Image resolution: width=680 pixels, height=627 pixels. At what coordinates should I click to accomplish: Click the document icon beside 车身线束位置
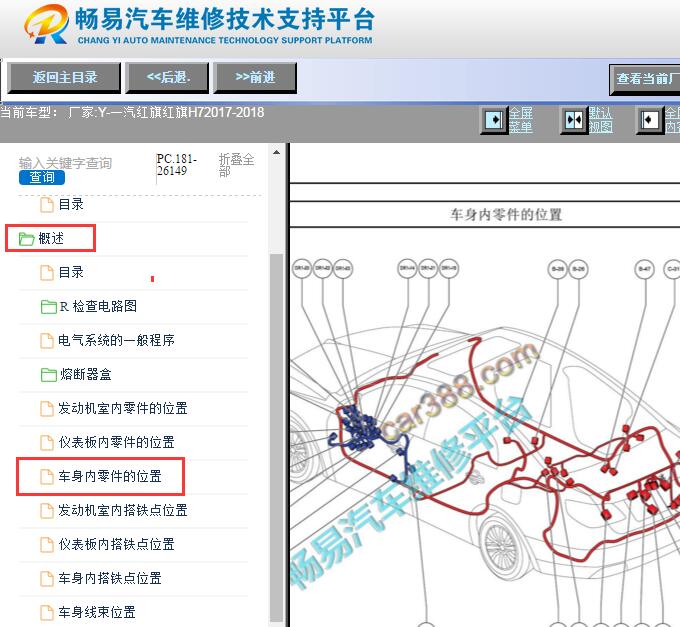tap(47, 613)
